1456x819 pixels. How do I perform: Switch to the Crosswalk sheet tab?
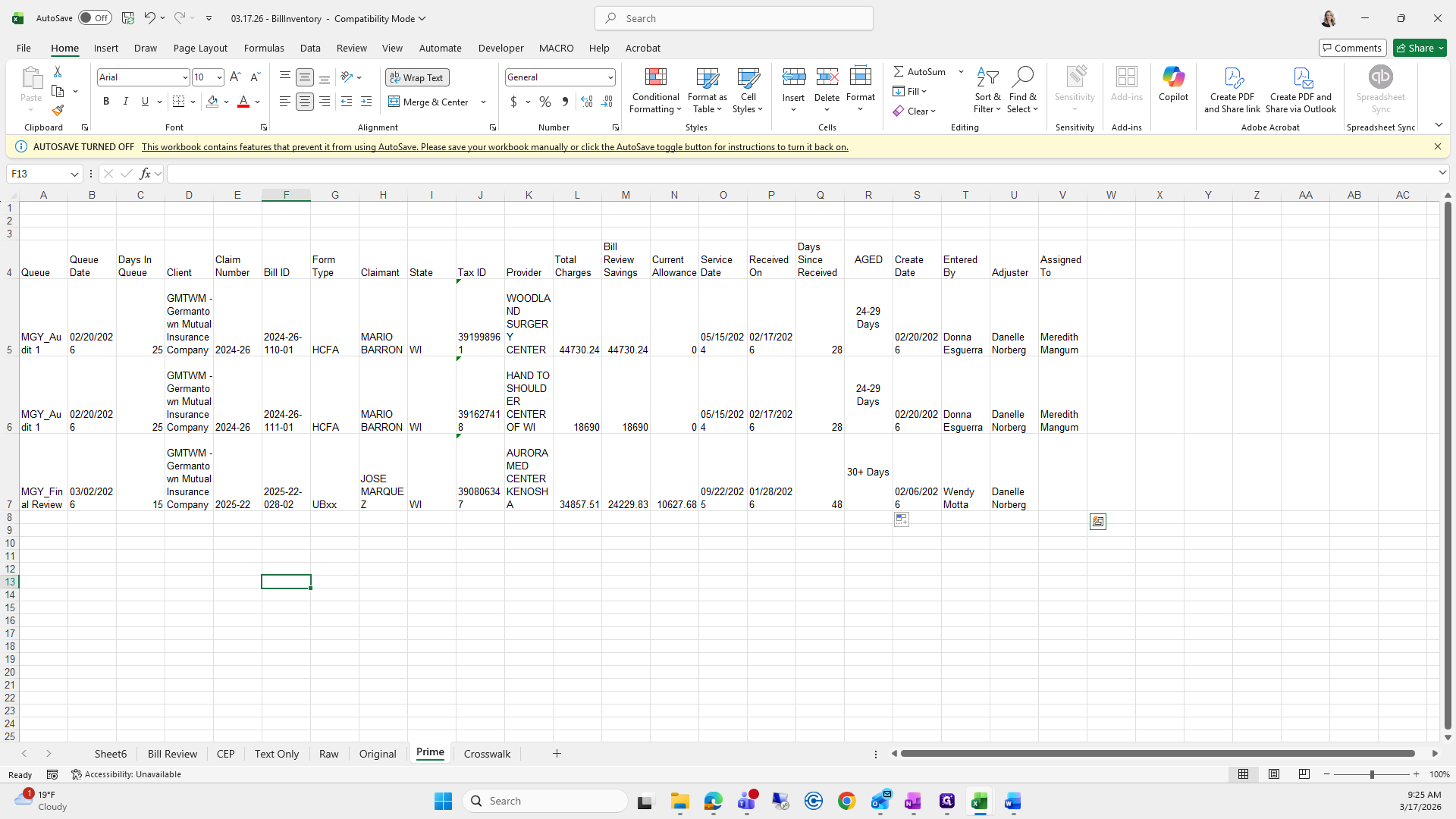tap(487, 754)
